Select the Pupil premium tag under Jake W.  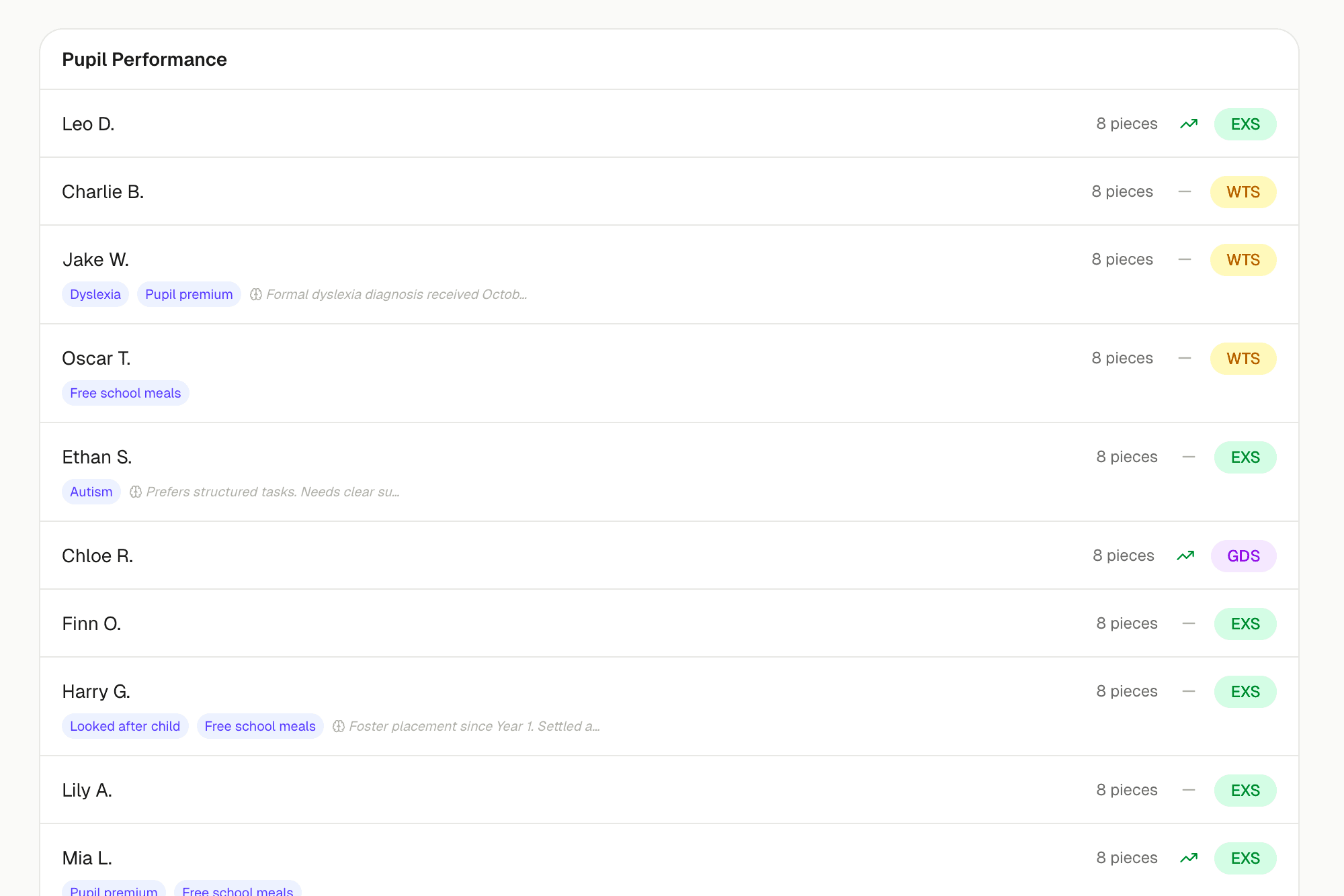(x=189, y=294)
